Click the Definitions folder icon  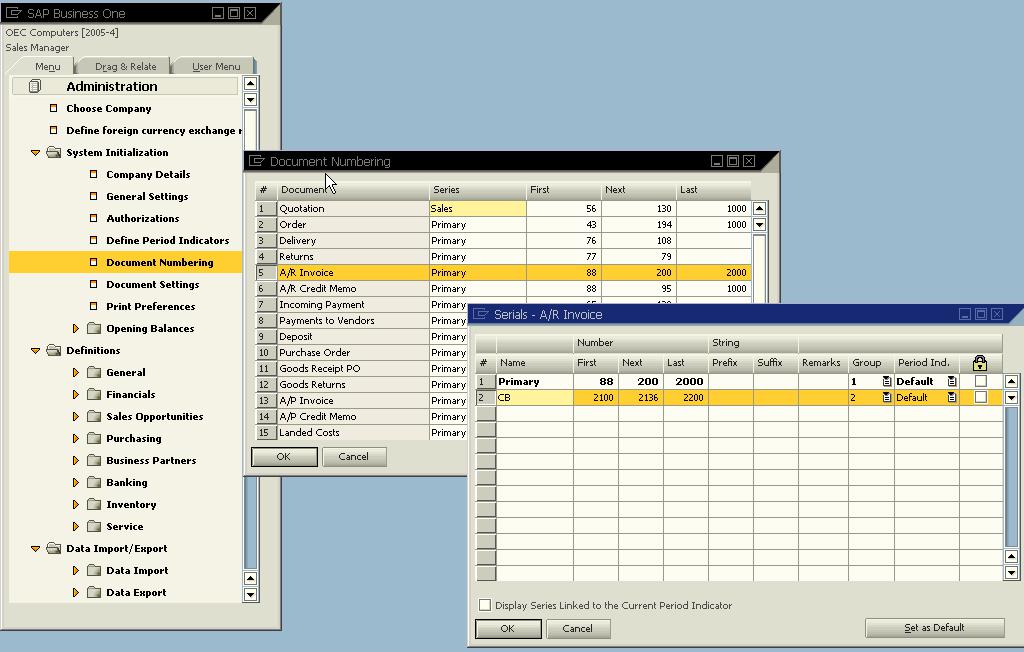pyautogui.click(x=54, y=350)
